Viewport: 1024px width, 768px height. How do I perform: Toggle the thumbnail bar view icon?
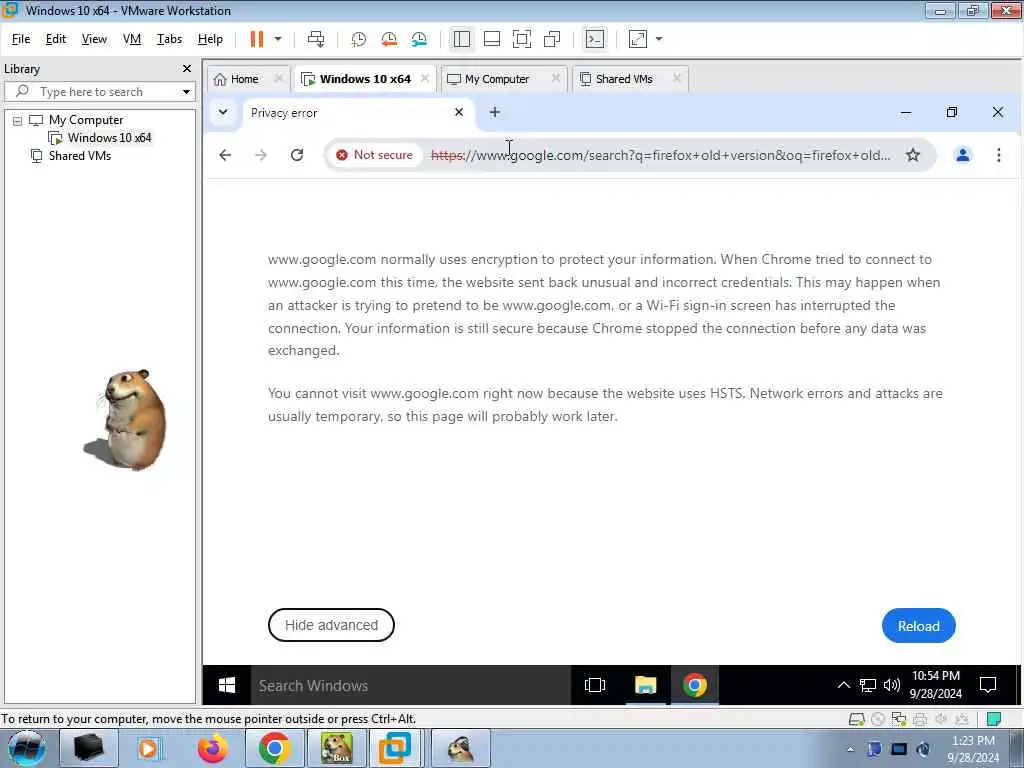492,39
